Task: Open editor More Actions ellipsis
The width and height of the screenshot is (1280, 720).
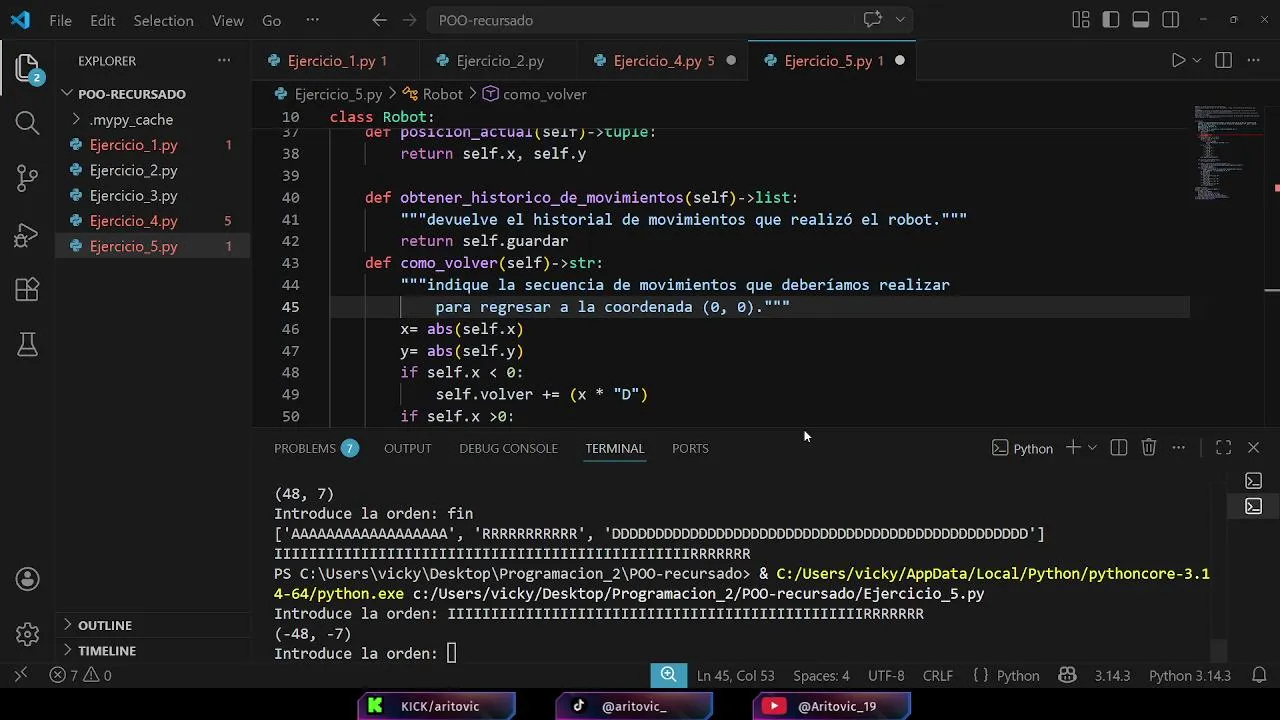Action: (1254, 61)
